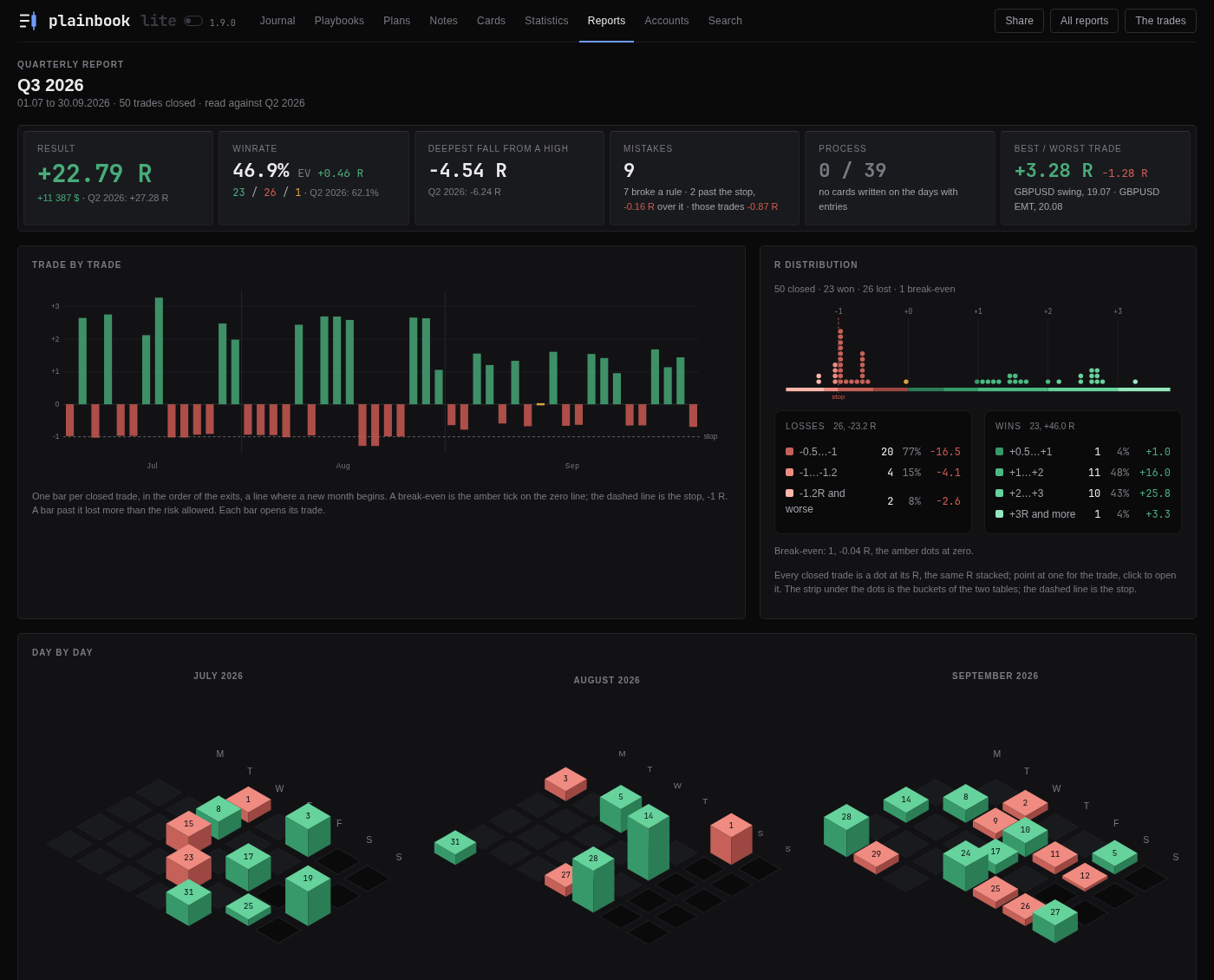Toggle the lite mode switch
Screen dimensions: 1214x980
pyautogui.click(x=193, y=21)
